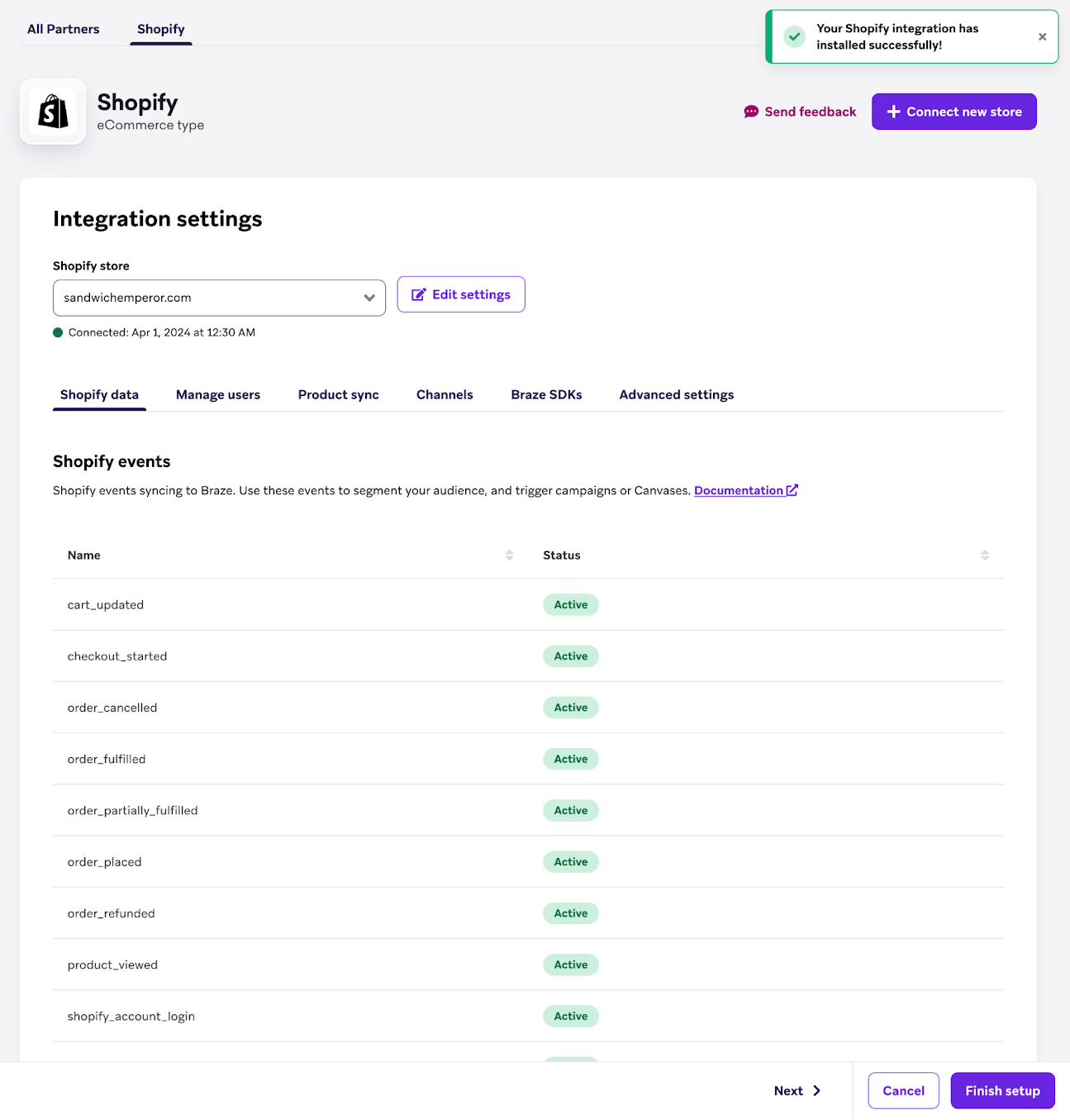The width and height of the screenshot is (1070, 1120).
Task: Click the plus icon inside Connect new store
Action: point(893,112)
